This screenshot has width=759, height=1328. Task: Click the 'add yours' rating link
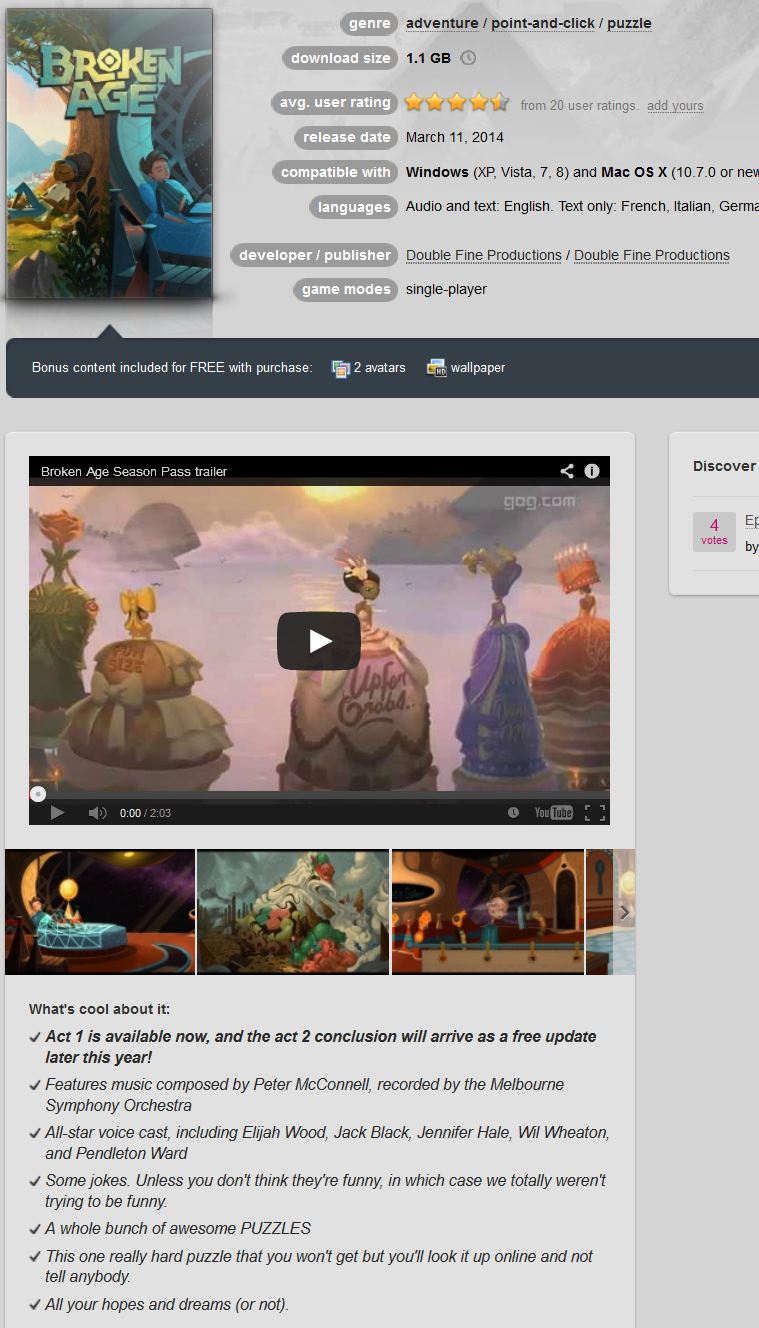coord(675,106)
